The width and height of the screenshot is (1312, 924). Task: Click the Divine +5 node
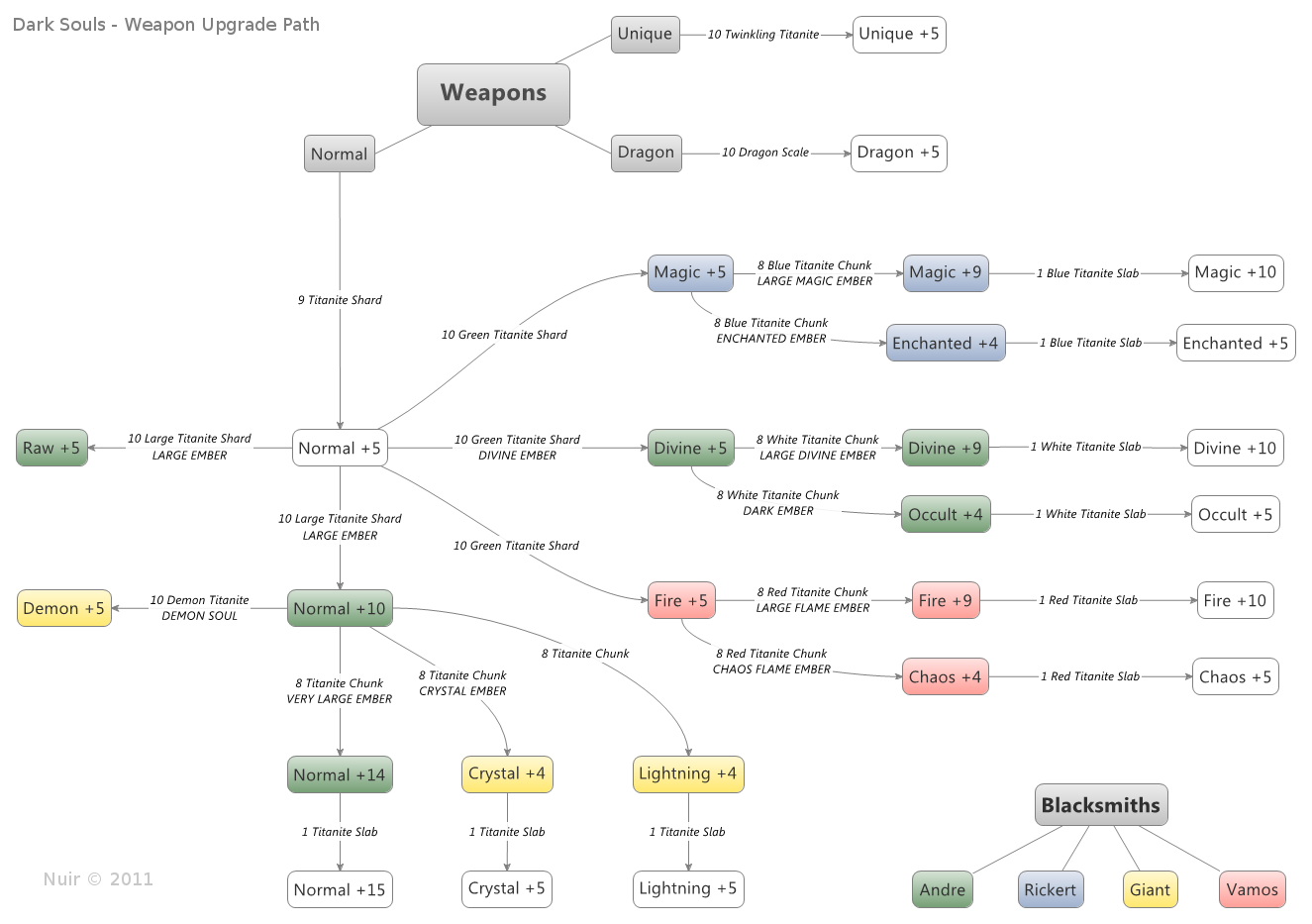coord(690,448)
